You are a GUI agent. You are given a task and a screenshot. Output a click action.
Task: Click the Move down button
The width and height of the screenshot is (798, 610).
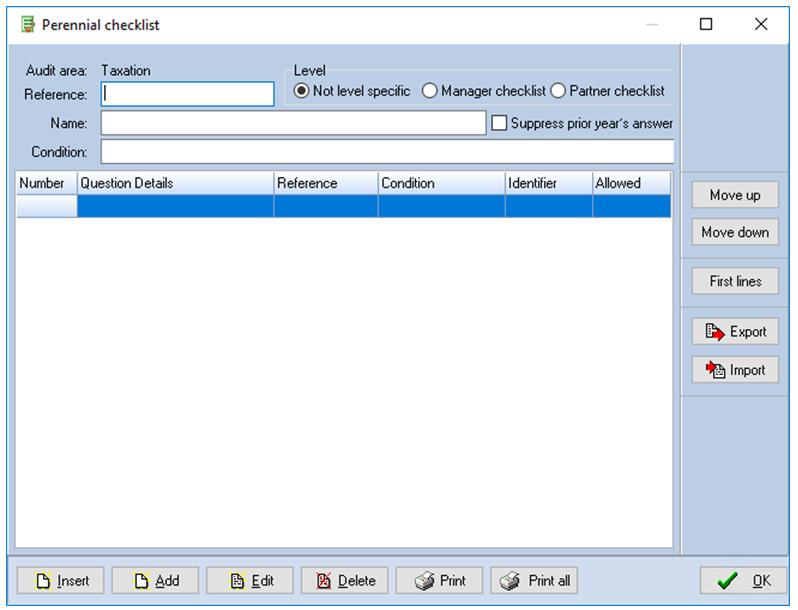tap(735, 233)
